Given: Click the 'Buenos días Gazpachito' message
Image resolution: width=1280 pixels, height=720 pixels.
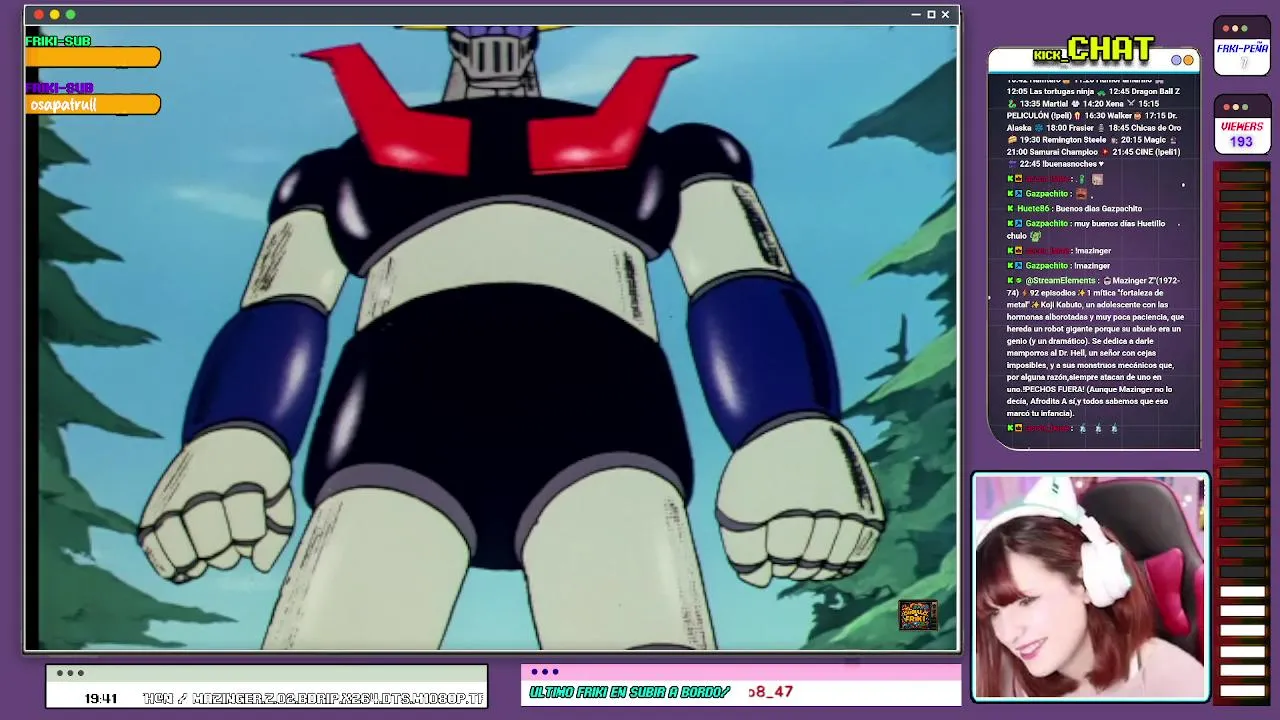Looking at the screenshot, I should point(1098,209).
